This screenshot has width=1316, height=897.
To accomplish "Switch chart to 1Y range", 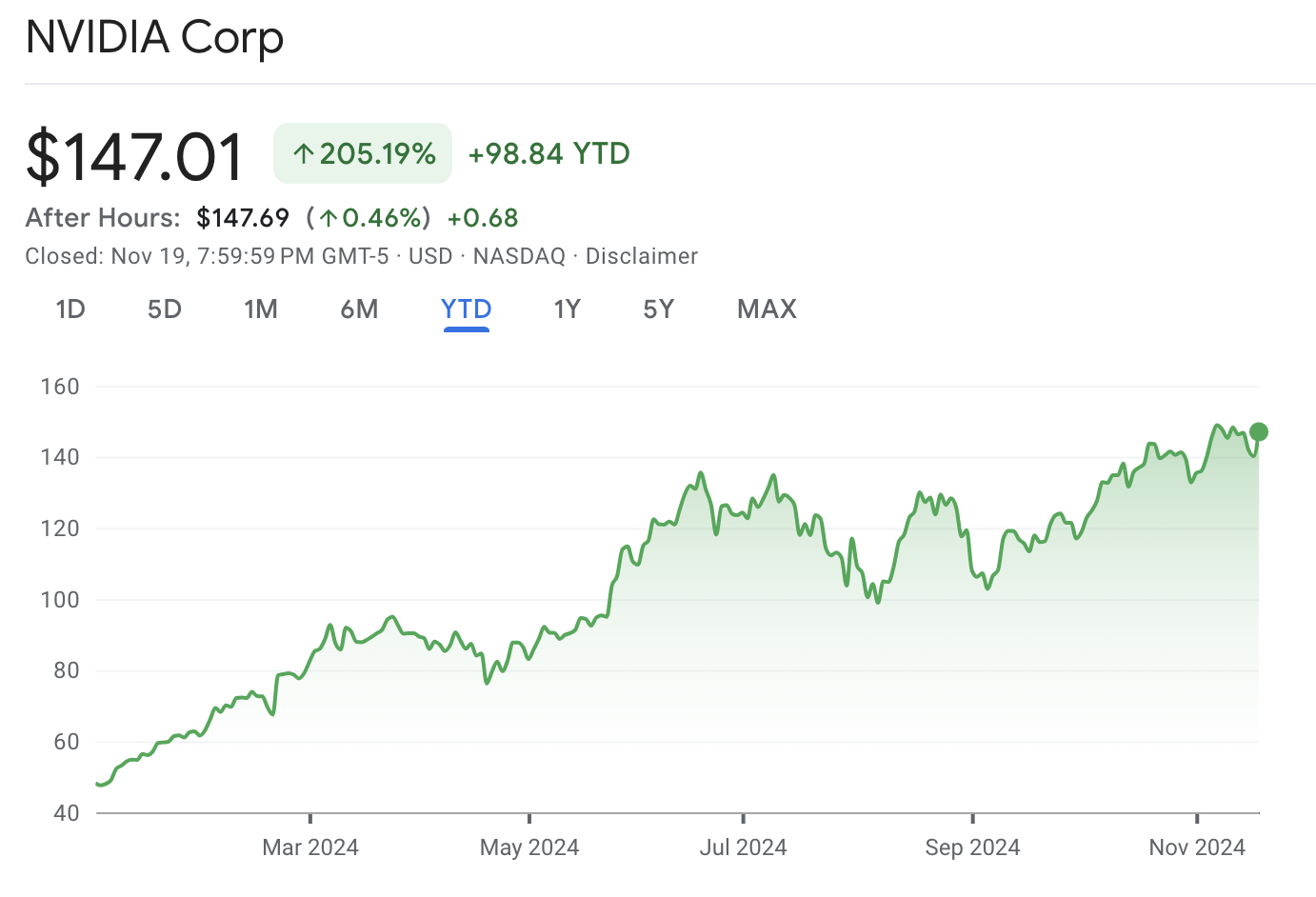I will coord(567,309).
